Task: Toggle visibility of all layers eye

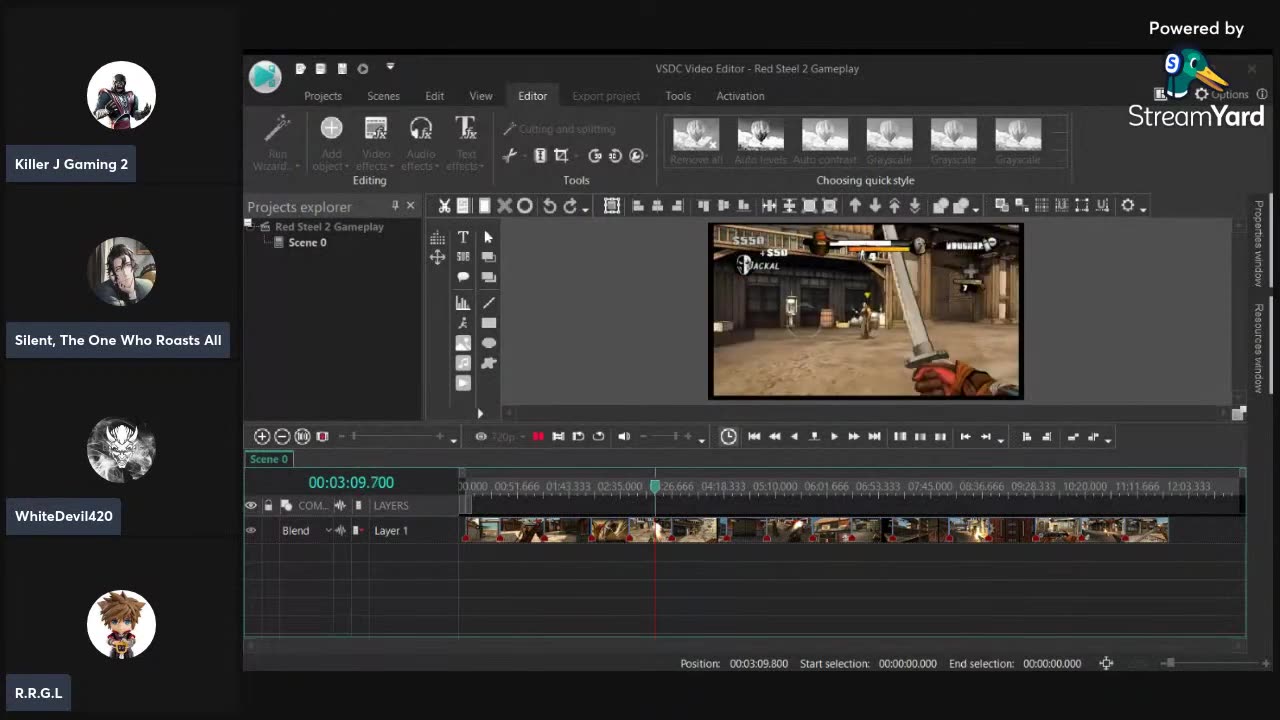Action: tap(251, 506)
